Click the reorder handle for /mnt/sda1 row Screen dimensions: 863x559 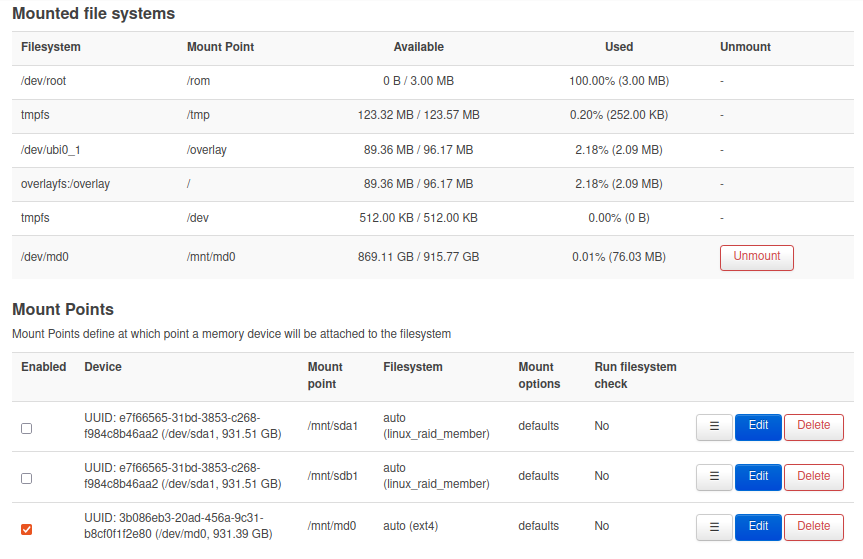(714, 427)
